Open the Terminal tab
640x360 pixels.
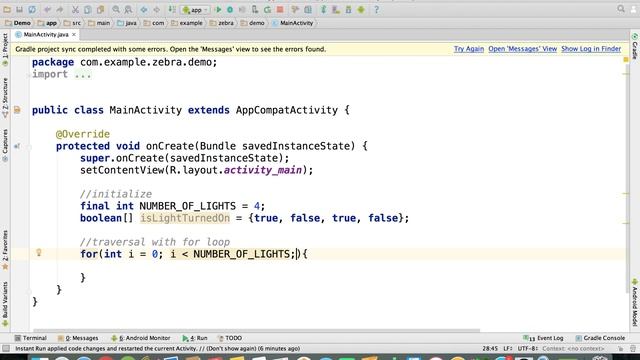coord(31,338)
